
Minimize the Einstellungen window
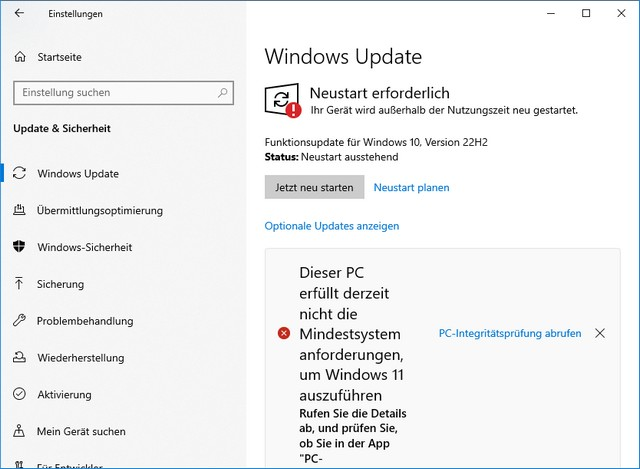pos(551,13)
